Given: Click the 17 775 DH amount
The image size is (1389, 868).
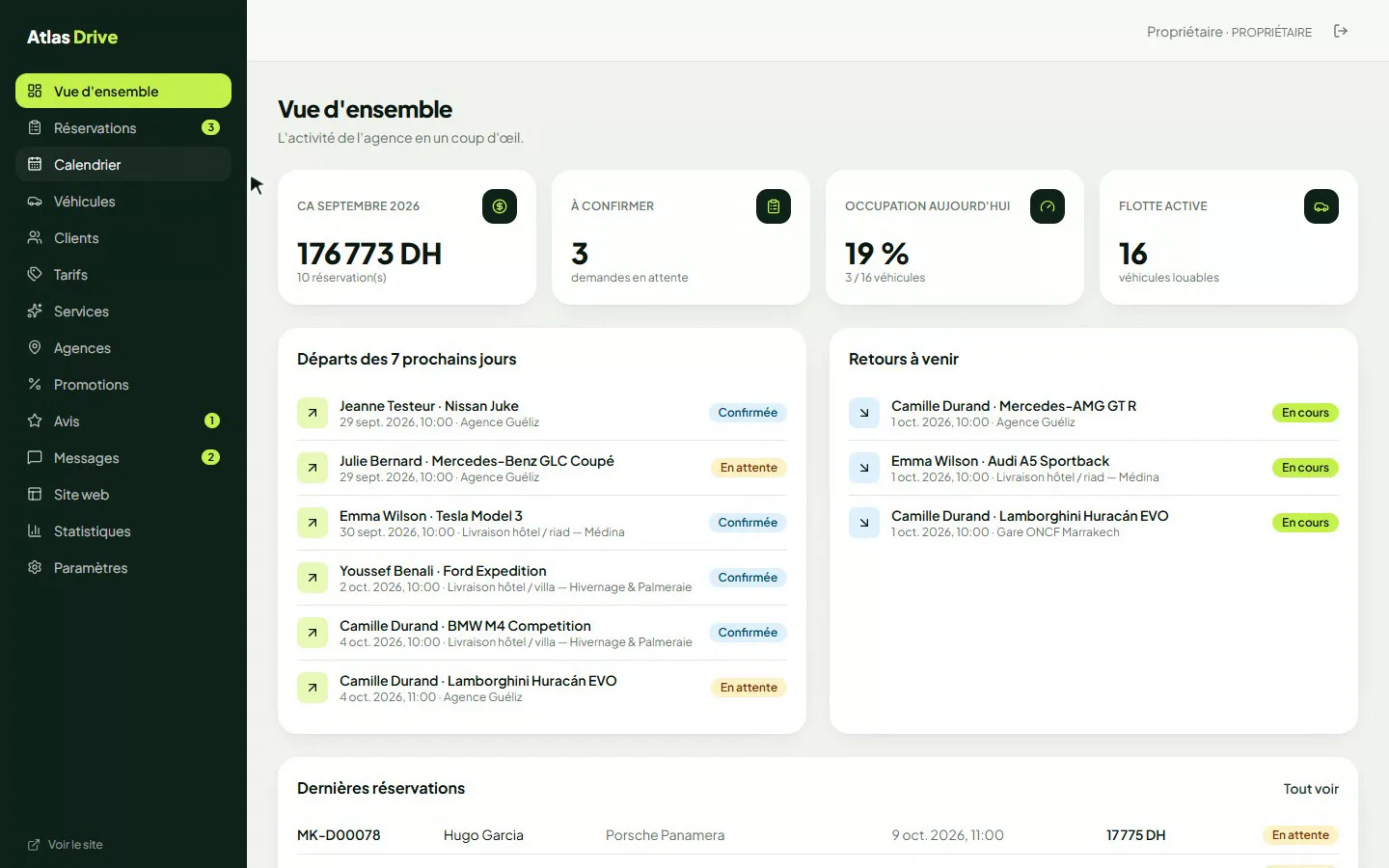Looking at the screenshot, I should (1135, 835).
